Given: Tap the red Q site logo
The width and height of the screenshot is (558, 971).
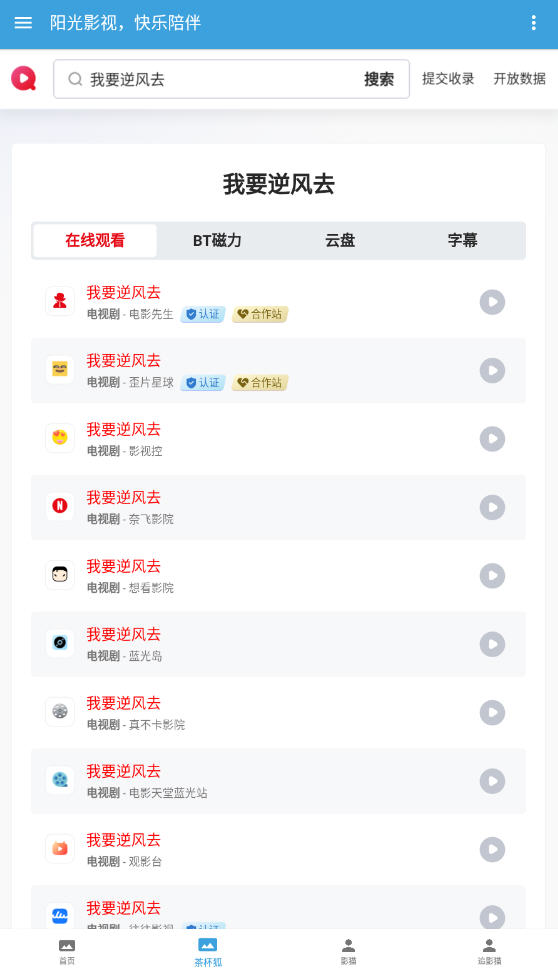Looking at the screenshot, I should pos(24,79).
